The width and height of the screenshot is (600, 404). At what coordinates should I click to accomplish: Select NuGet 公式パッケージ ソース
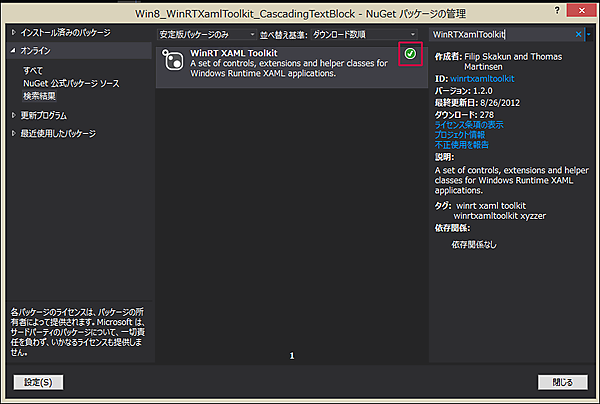point(71,83)
